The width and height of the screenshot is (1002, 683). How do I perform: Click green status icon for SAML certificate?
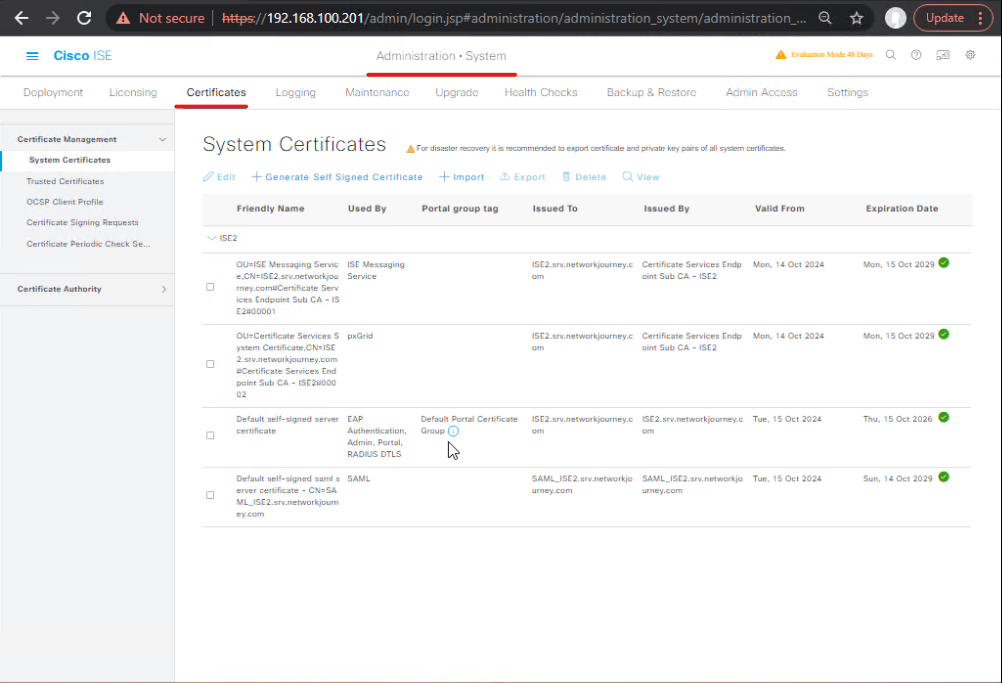point(944,477)
